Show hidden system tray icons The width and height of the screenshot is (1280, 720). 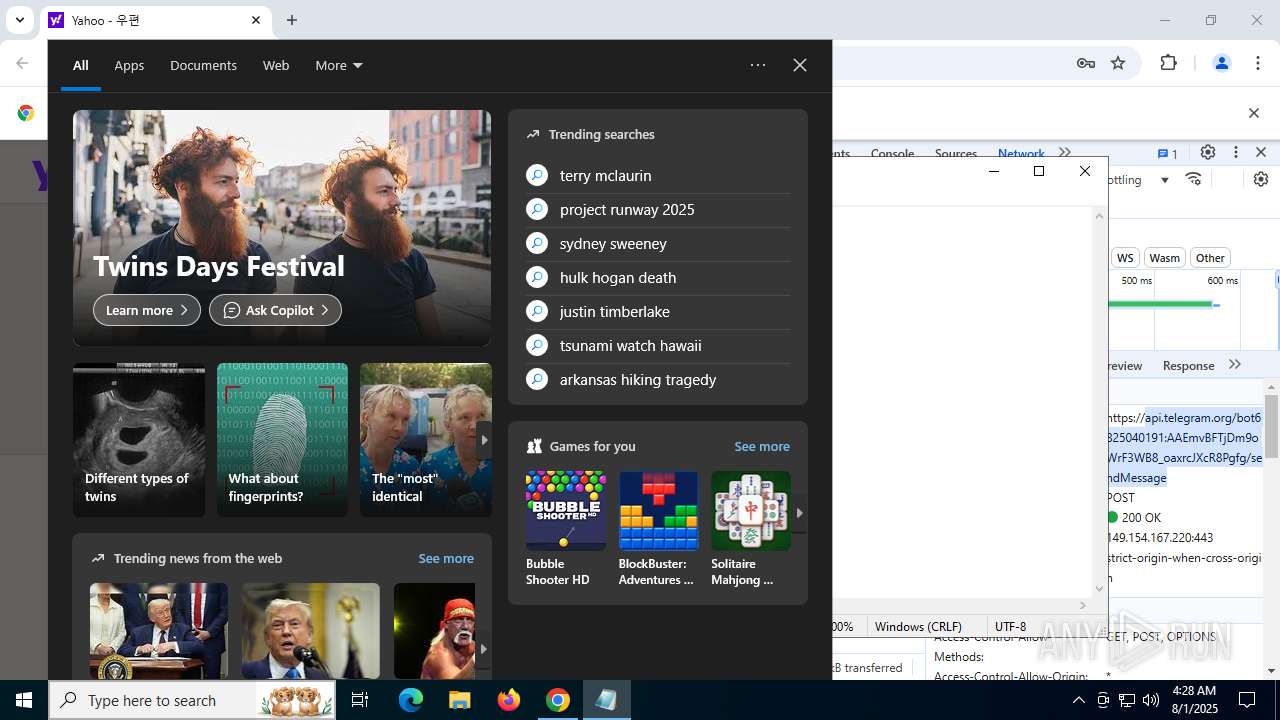click(x=1079, y=700)
